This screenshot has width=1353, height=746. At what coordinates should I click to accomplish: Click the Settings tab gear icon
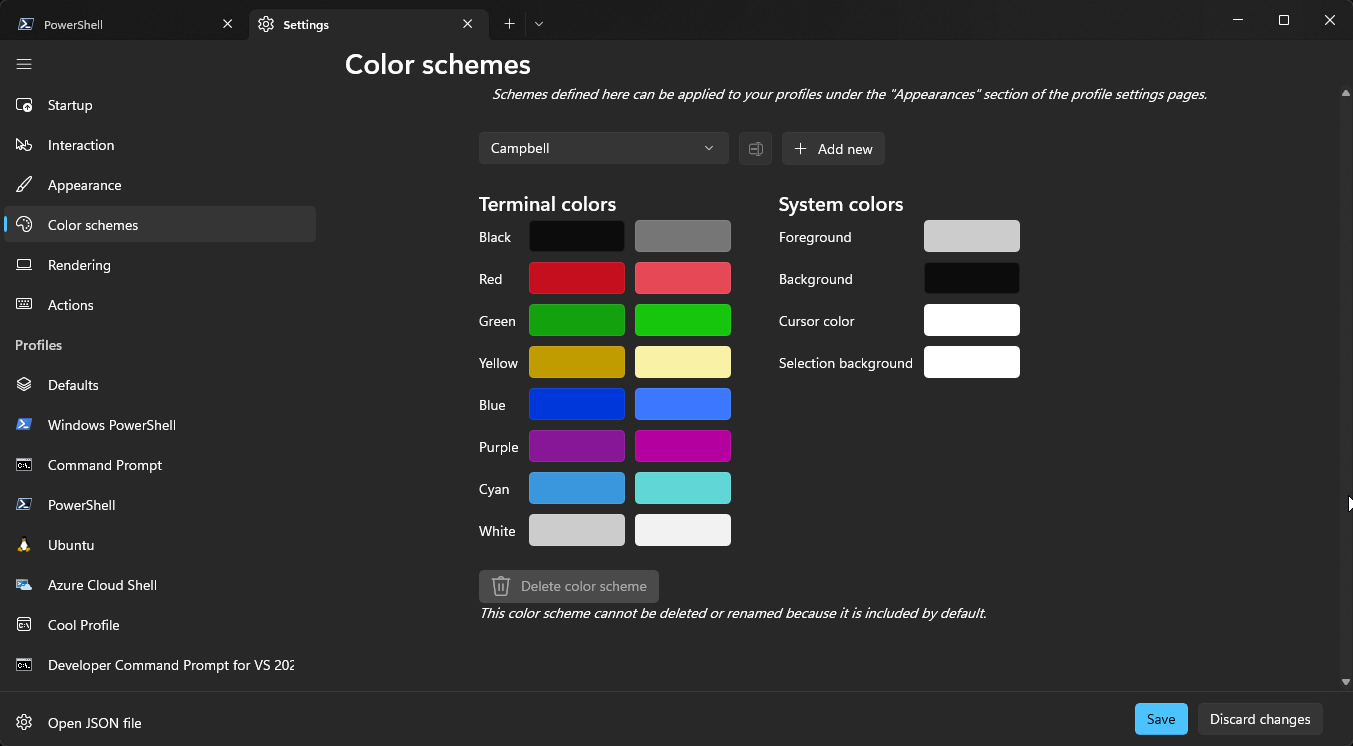coord(265,24)
